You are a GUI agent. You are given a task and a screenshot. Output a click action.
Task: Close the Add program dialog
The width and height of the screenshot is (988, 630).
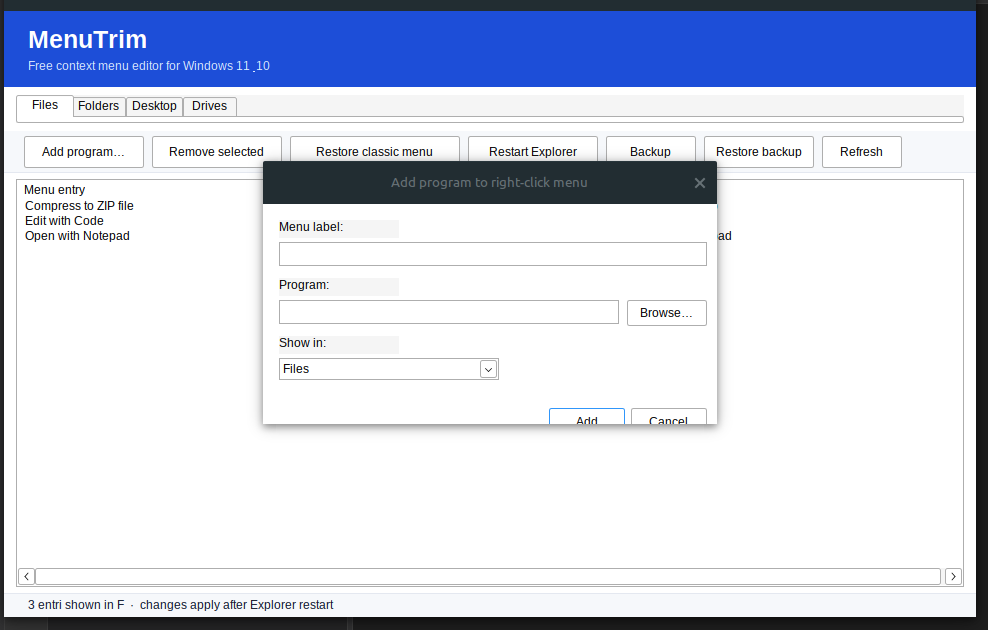coord(699,183)
